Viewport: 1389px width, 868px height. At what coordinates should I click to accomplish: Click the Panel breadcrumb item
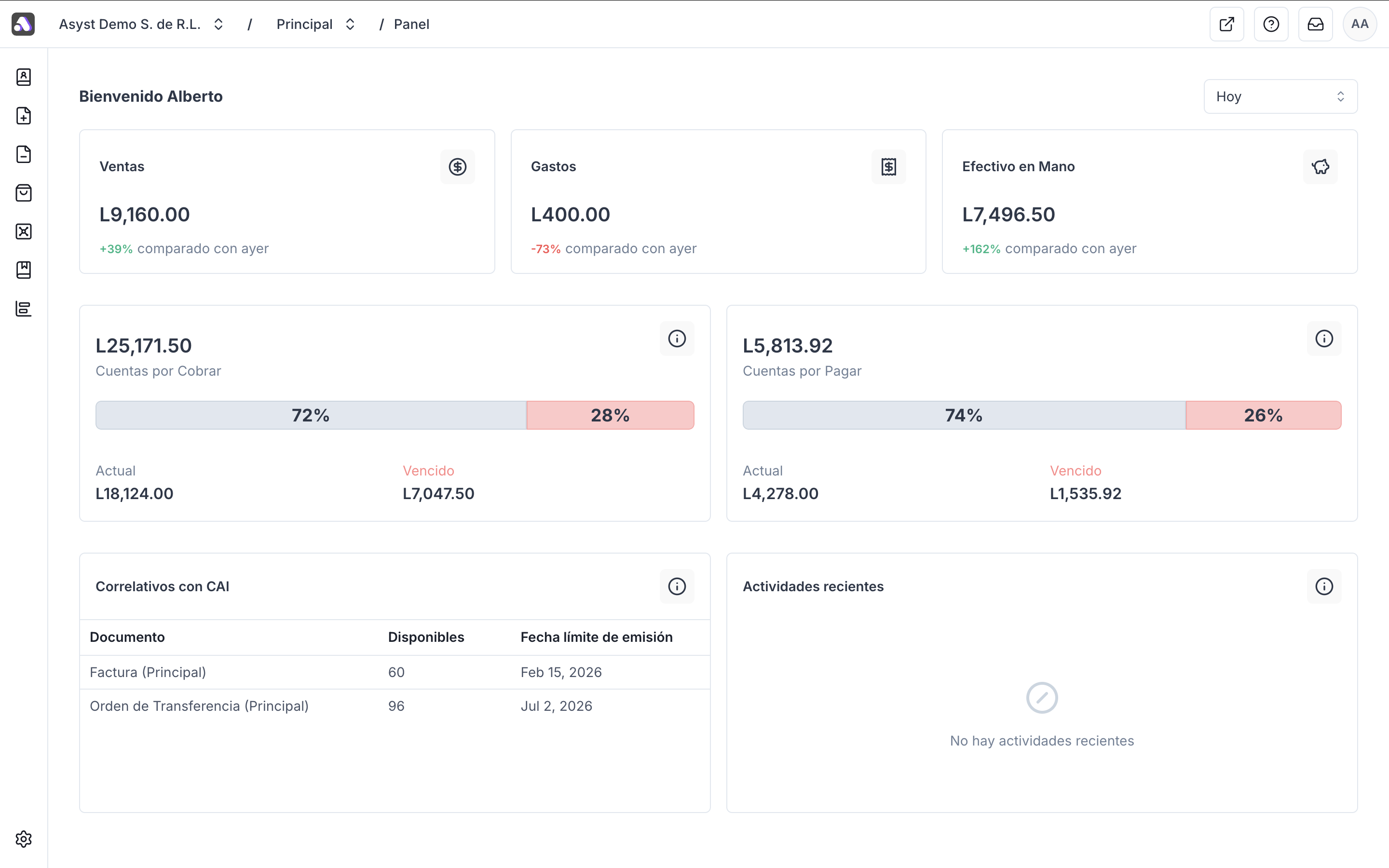411,24
